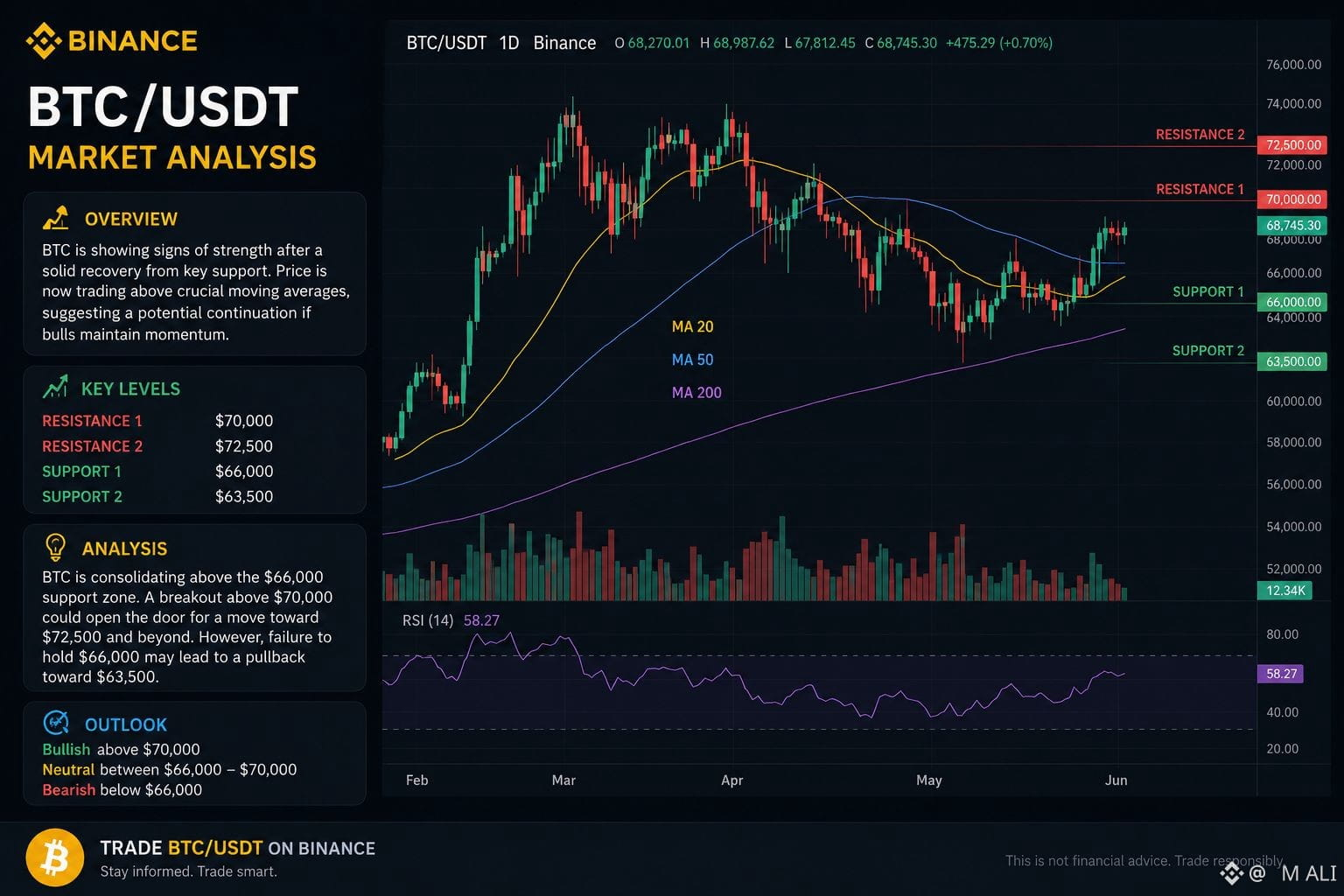Click the yellow MA 20 legend label
This screenshot has width=1344, height=896.
tap(692, 327)
